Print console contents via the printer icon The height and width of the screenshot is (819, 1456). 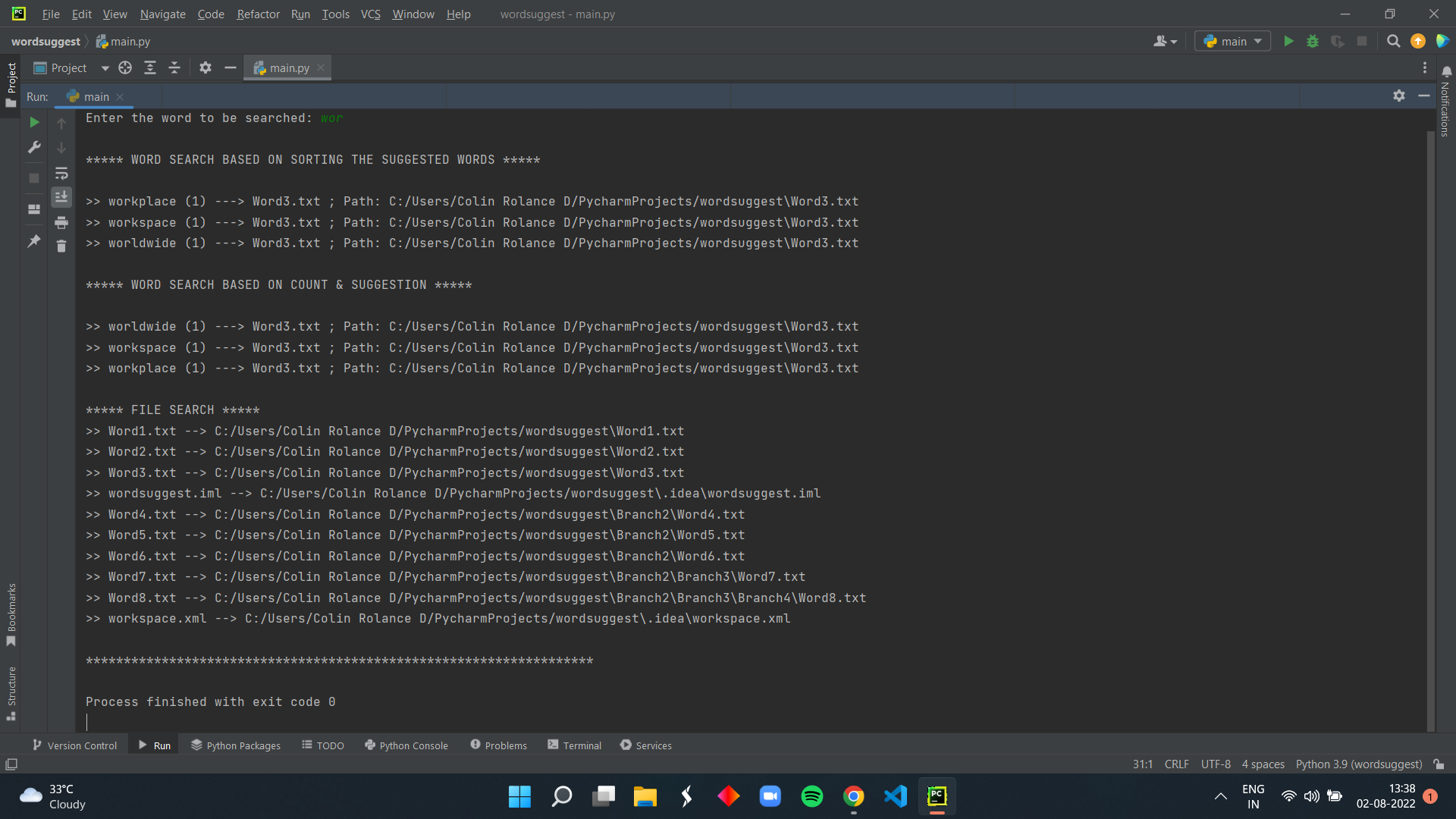(61, 222)
